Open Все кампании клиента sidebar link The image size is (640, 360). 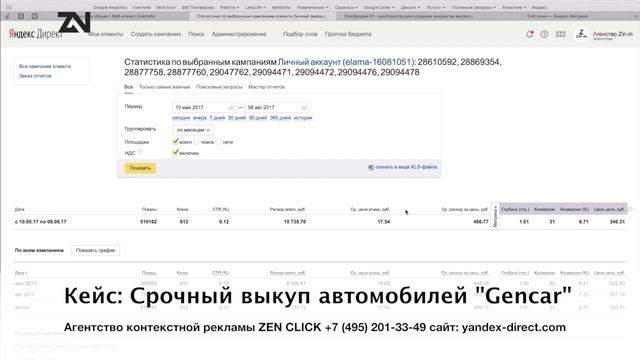(45, 66)
